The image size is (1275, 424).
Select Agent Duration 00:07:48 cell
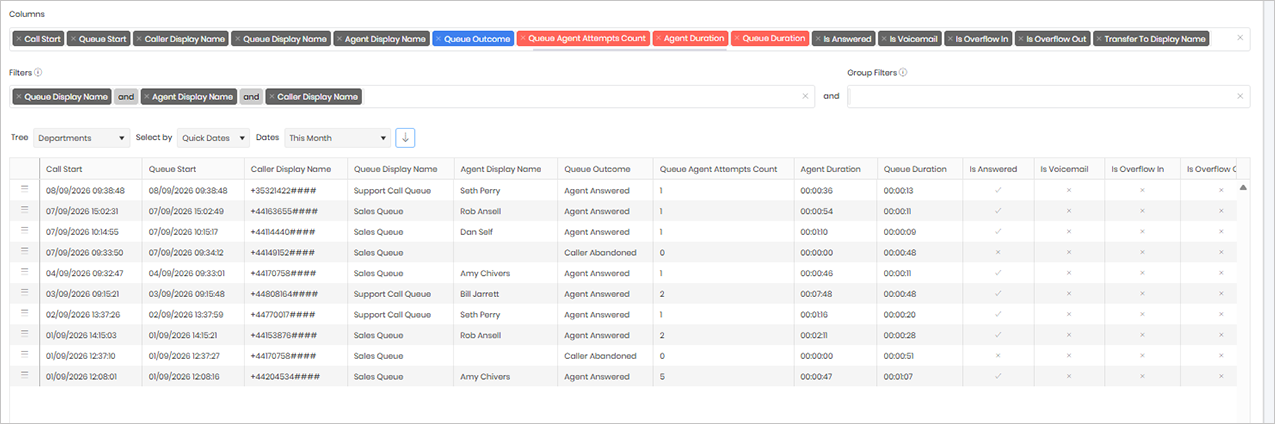tap(817, 294)
